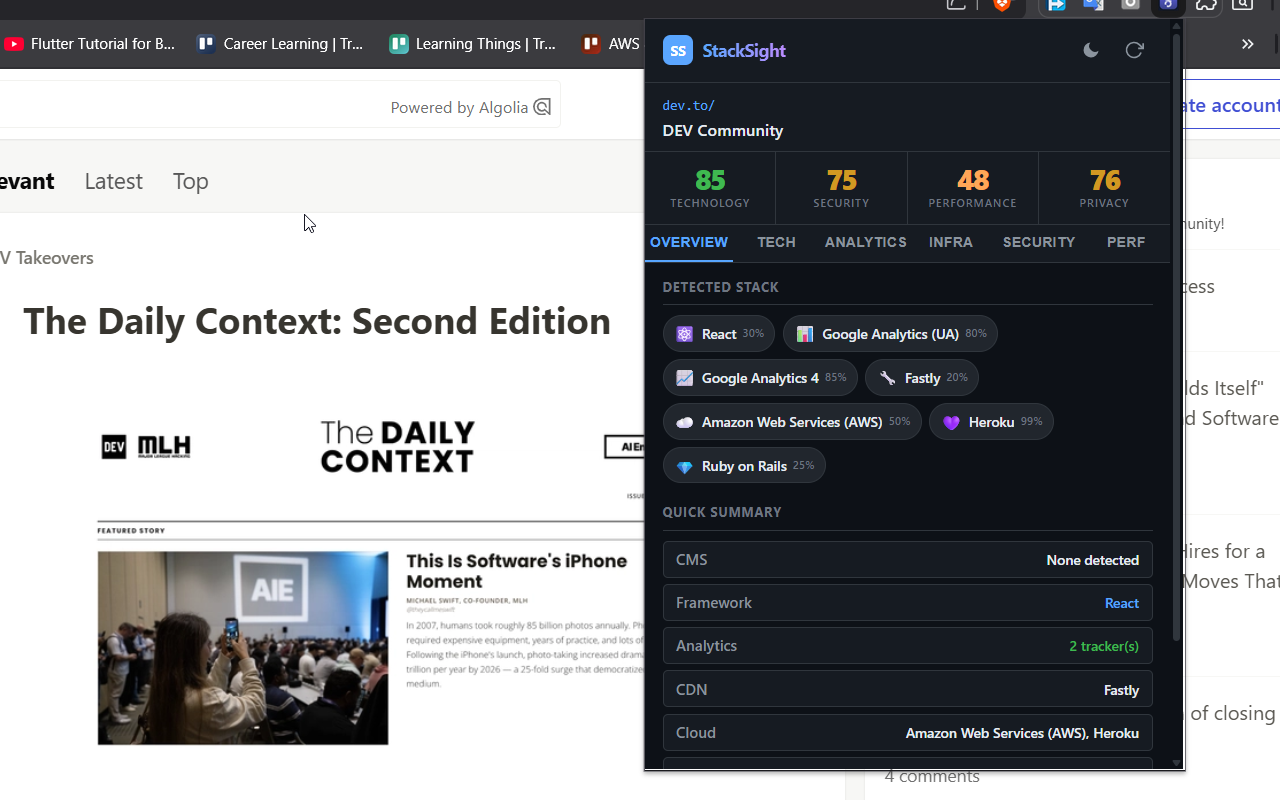This screenshot has width=1280, height=800.
Task: Click the Cloud 'Amazon Web Services (AWS), Heroku' value
Action: click(1022, 733)
